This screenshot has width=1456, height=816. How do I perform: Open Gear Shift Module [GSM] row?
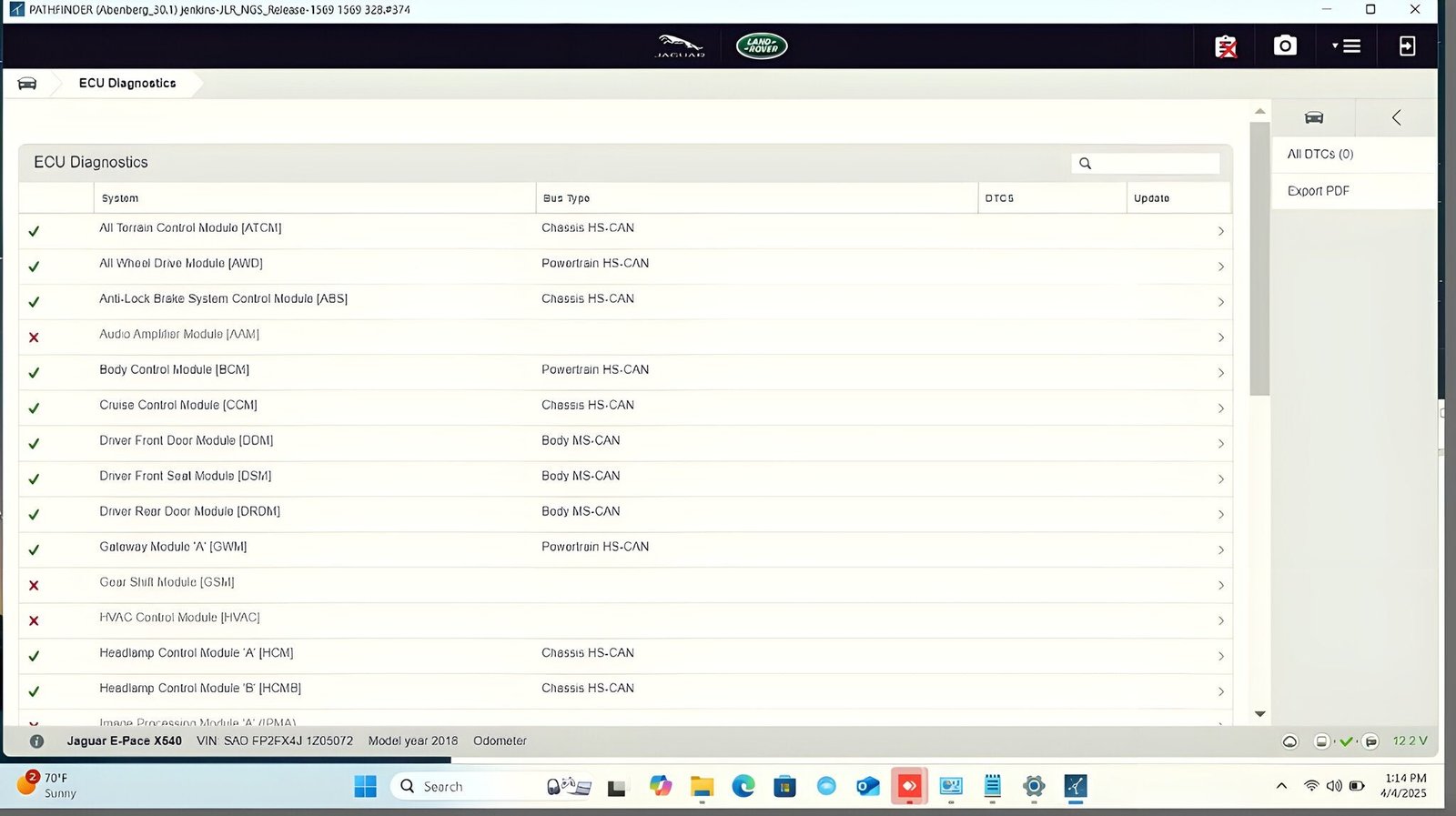pos(625,586)
